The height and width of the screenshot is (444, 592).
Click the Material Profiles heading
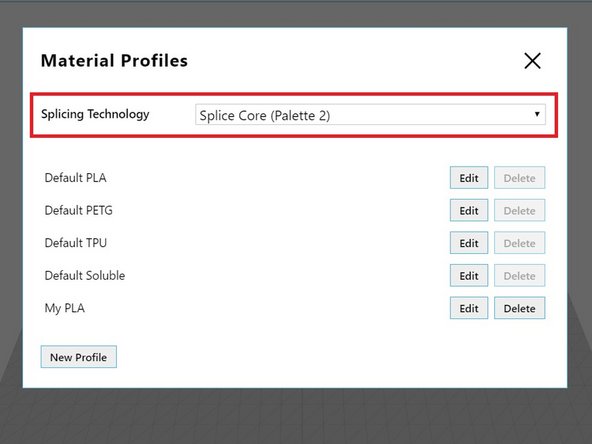(114, 60)
